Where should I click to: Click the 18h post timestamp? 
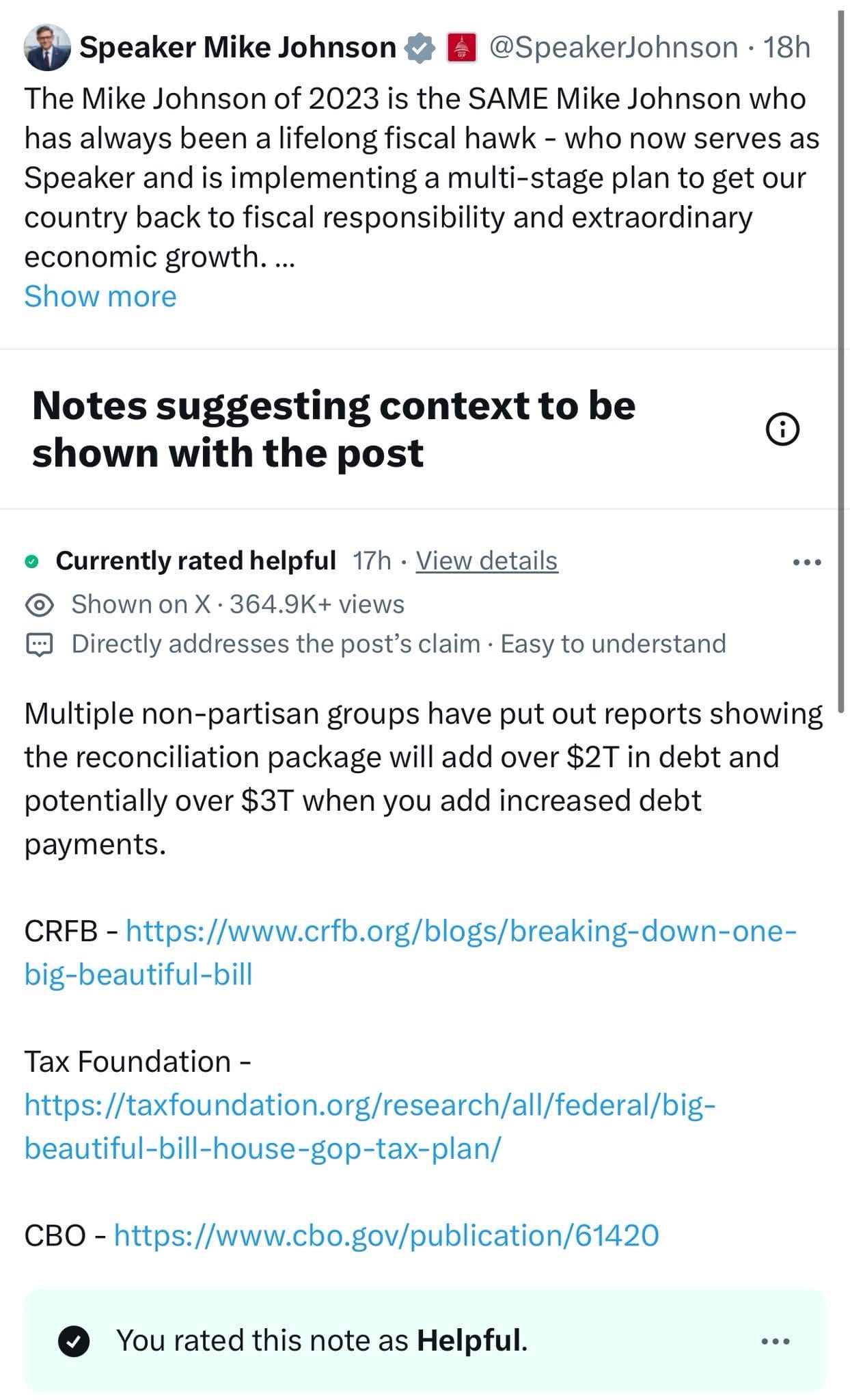pyautogui.click(x=786, y=48)
